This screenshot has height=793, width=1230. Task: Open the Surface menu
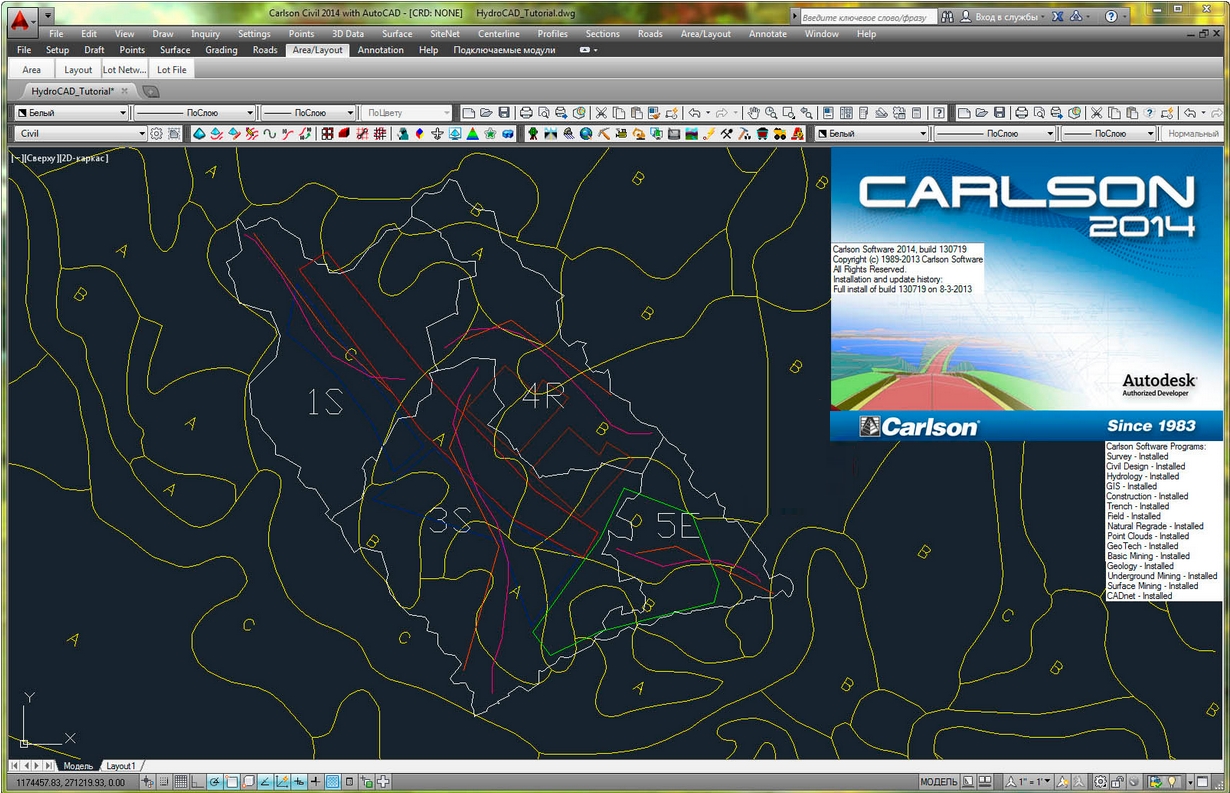[397, 34]
